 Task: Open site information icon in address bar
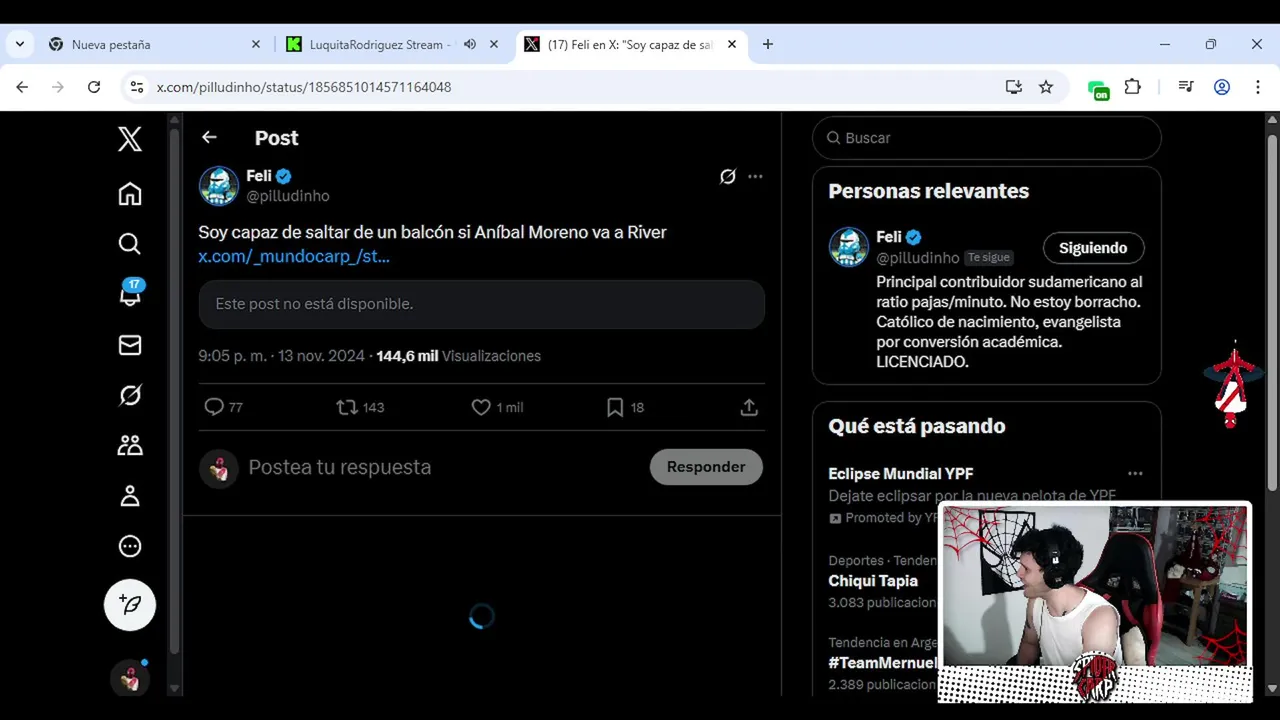click(137, 87)
